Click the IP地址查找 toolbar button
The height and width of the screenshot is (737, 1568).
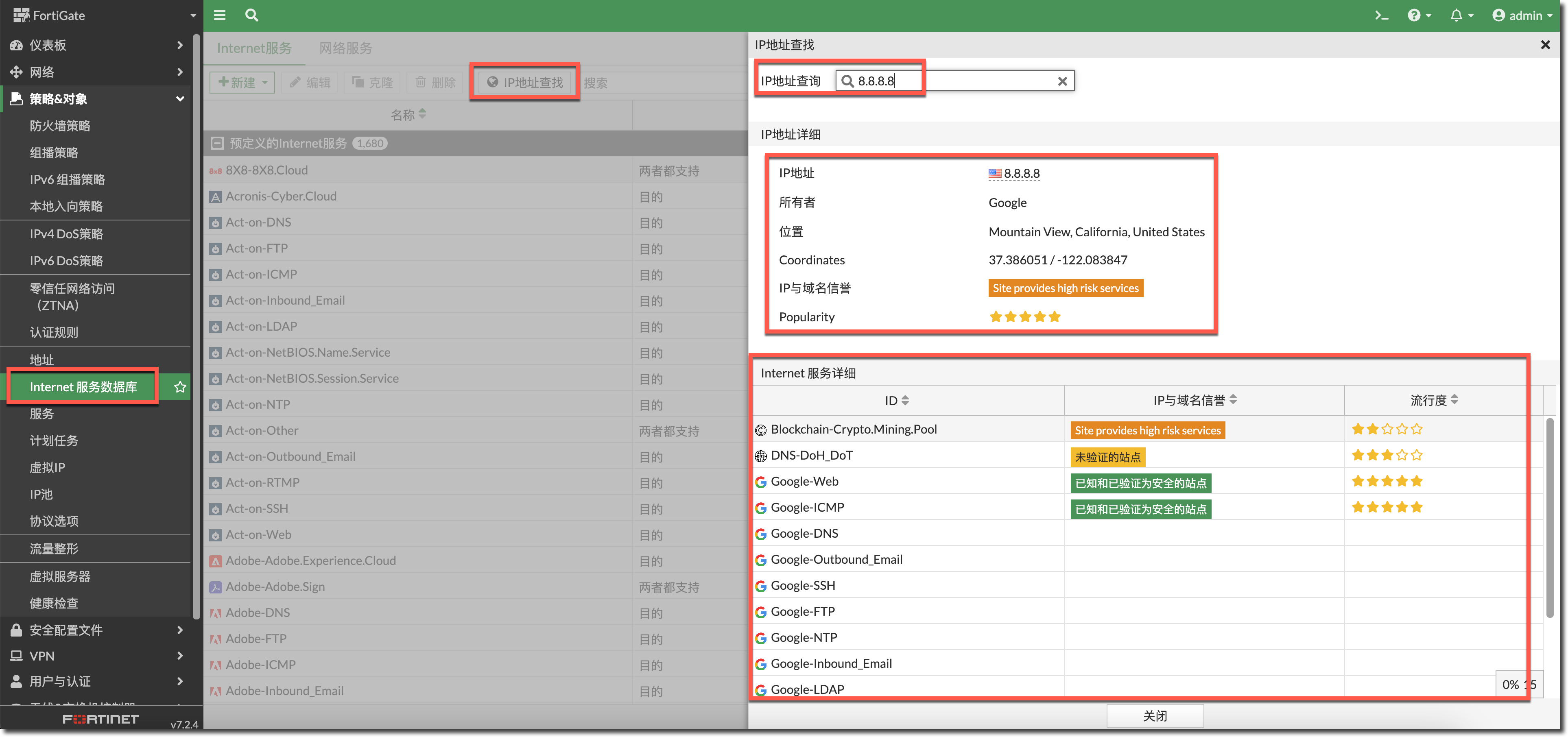point(525,82)
